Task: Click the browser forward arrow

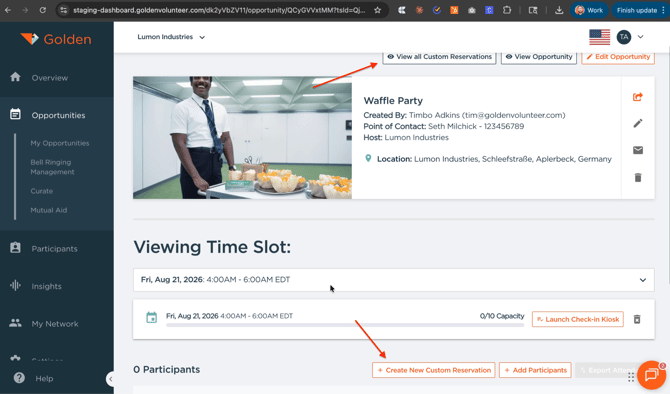Action: pyautogui.click(x=25, y=10)
